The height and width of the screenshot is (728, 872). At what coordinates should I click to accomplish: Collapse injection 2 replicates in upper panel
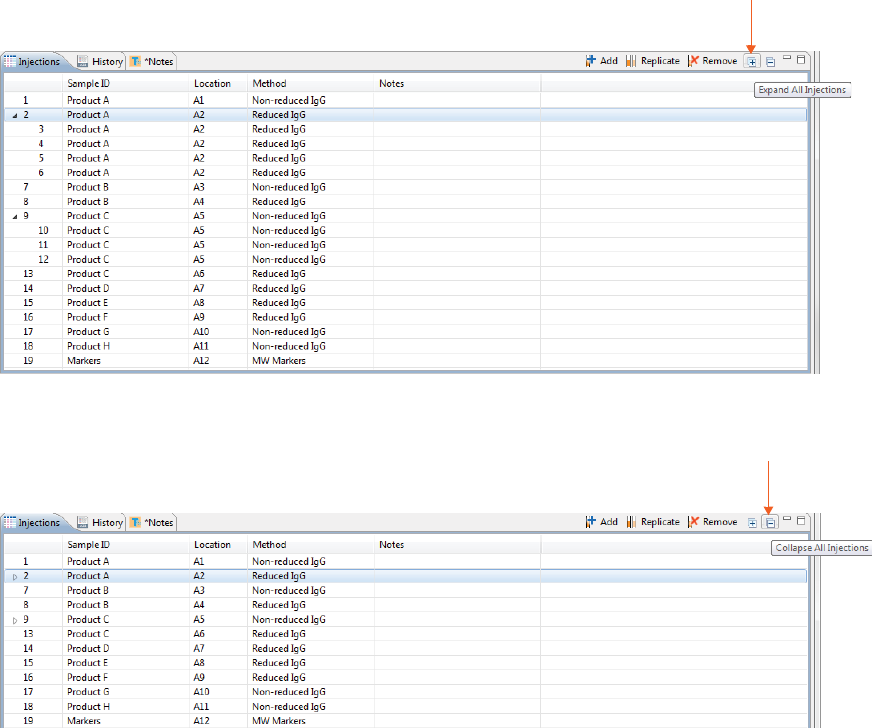[15, 116]
